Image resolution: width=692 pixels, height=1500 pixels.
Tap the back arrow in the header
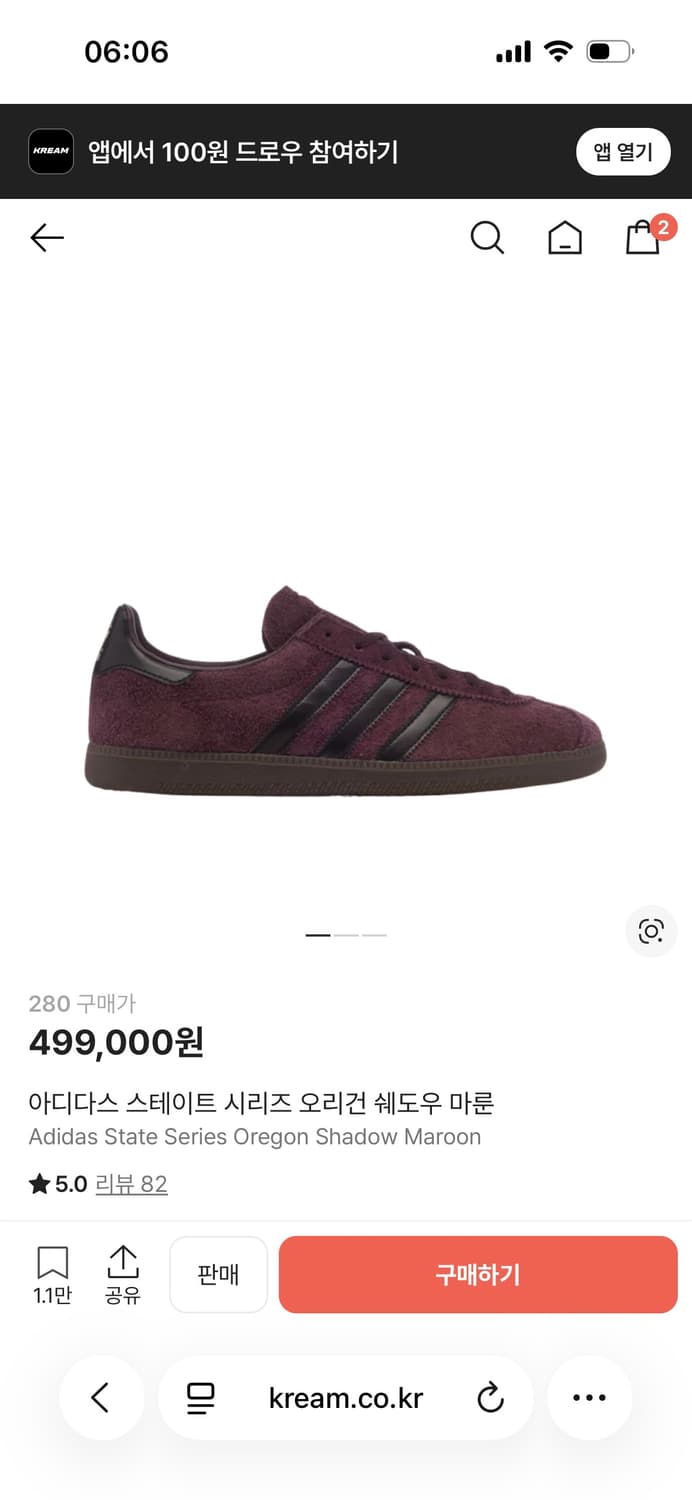pos(47,237)
